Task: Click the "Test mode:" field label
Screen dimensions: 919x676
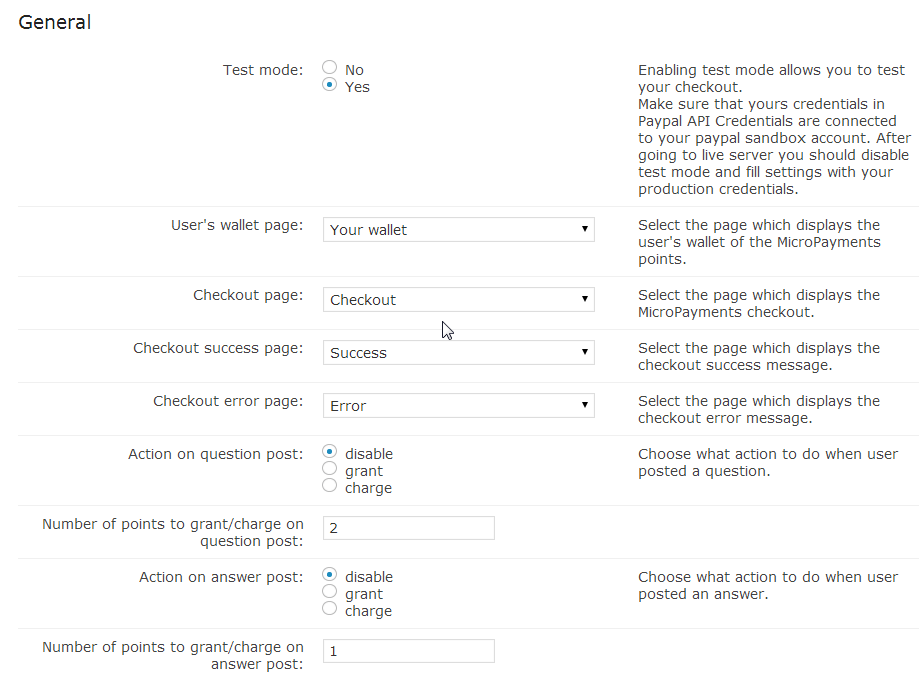Action: click(262, 70)
